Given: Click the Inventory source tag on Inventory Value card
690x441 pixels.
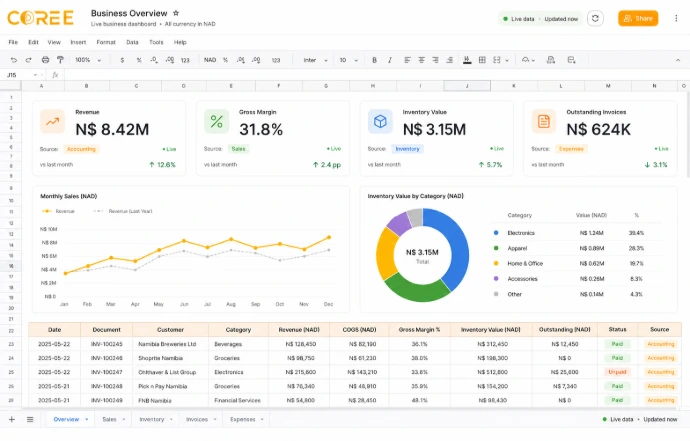Looking at the screenshot, I should click(407, 149).
